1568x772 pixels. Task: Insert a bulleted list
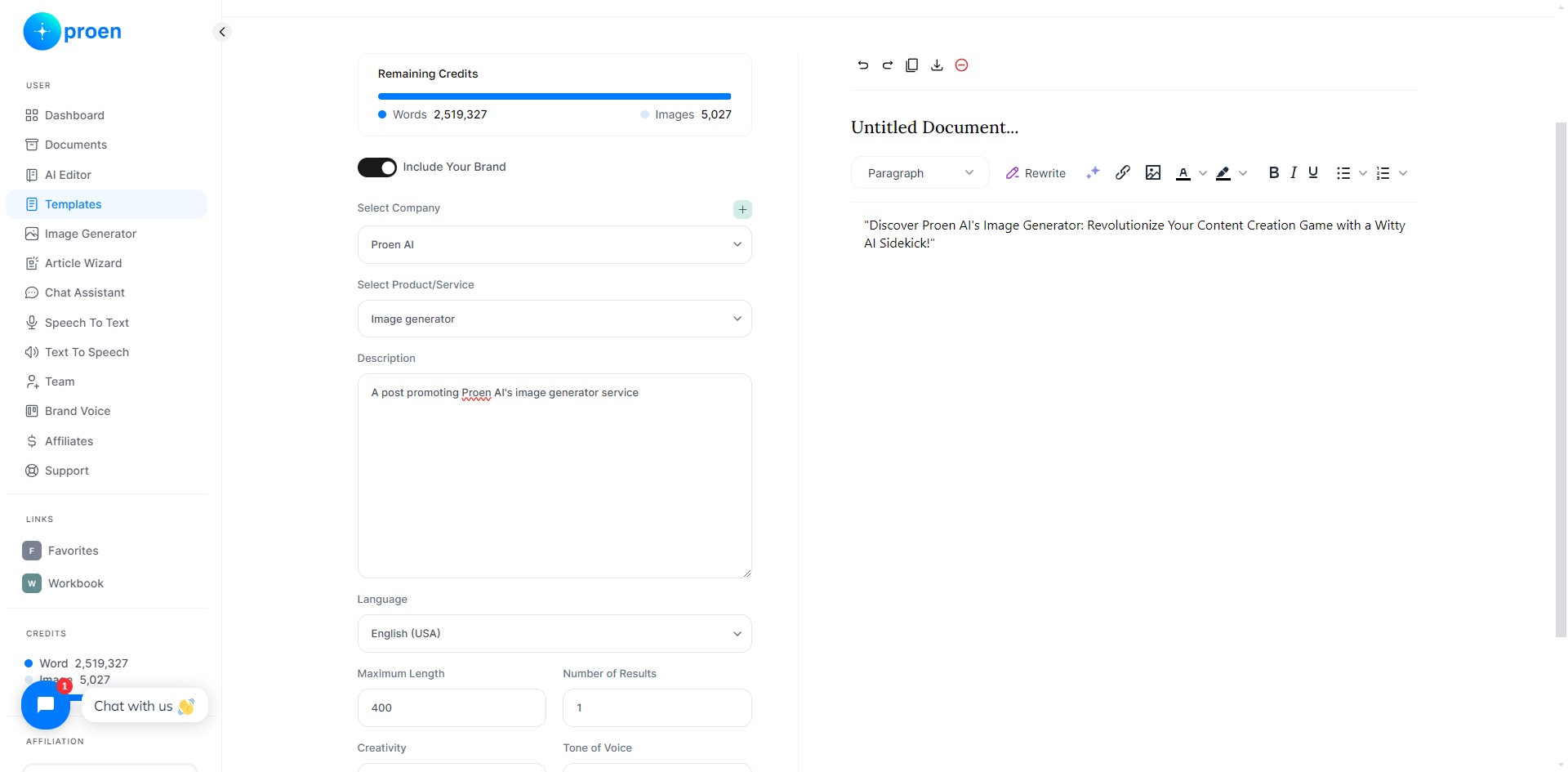tap(1343, 173)
